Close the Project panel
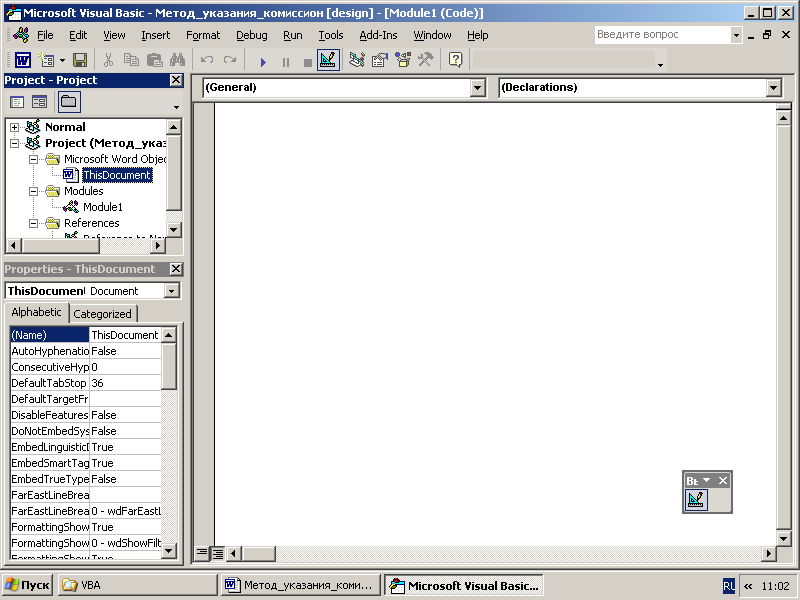The height and width of the screenshot is (600, 800). pyautogui.click(x=176, y=80)
